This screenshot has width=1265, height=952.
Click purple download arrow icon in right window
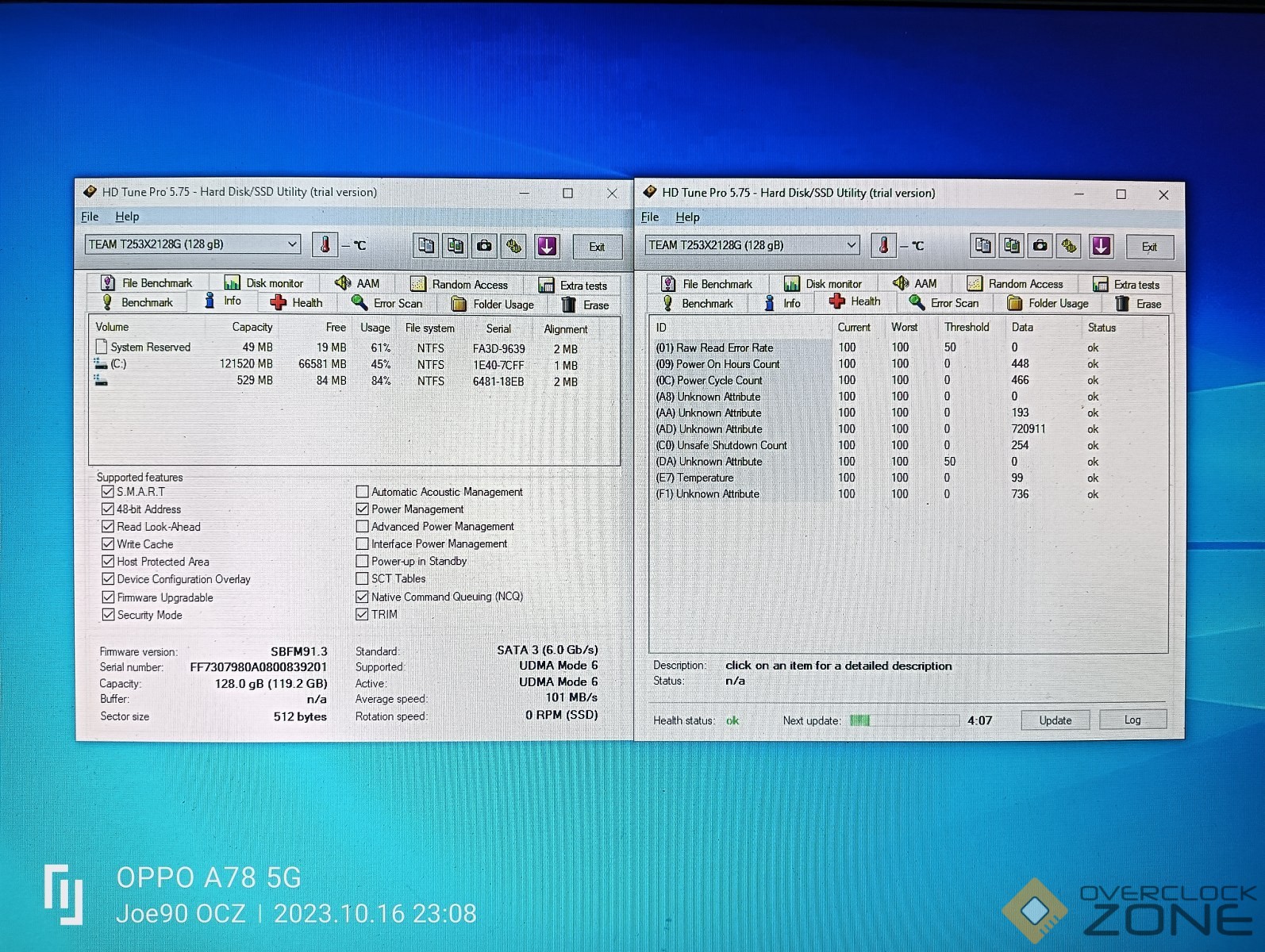coord(1102,246)
